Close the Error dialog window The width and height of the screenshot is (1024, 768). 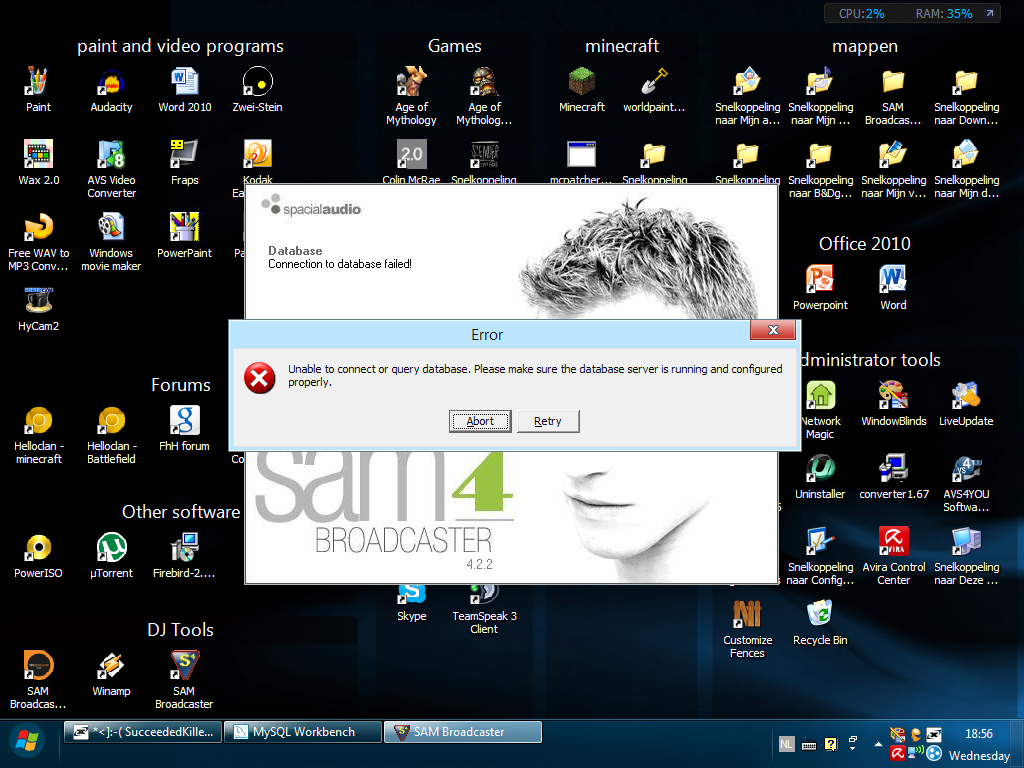tap(773, 330)
